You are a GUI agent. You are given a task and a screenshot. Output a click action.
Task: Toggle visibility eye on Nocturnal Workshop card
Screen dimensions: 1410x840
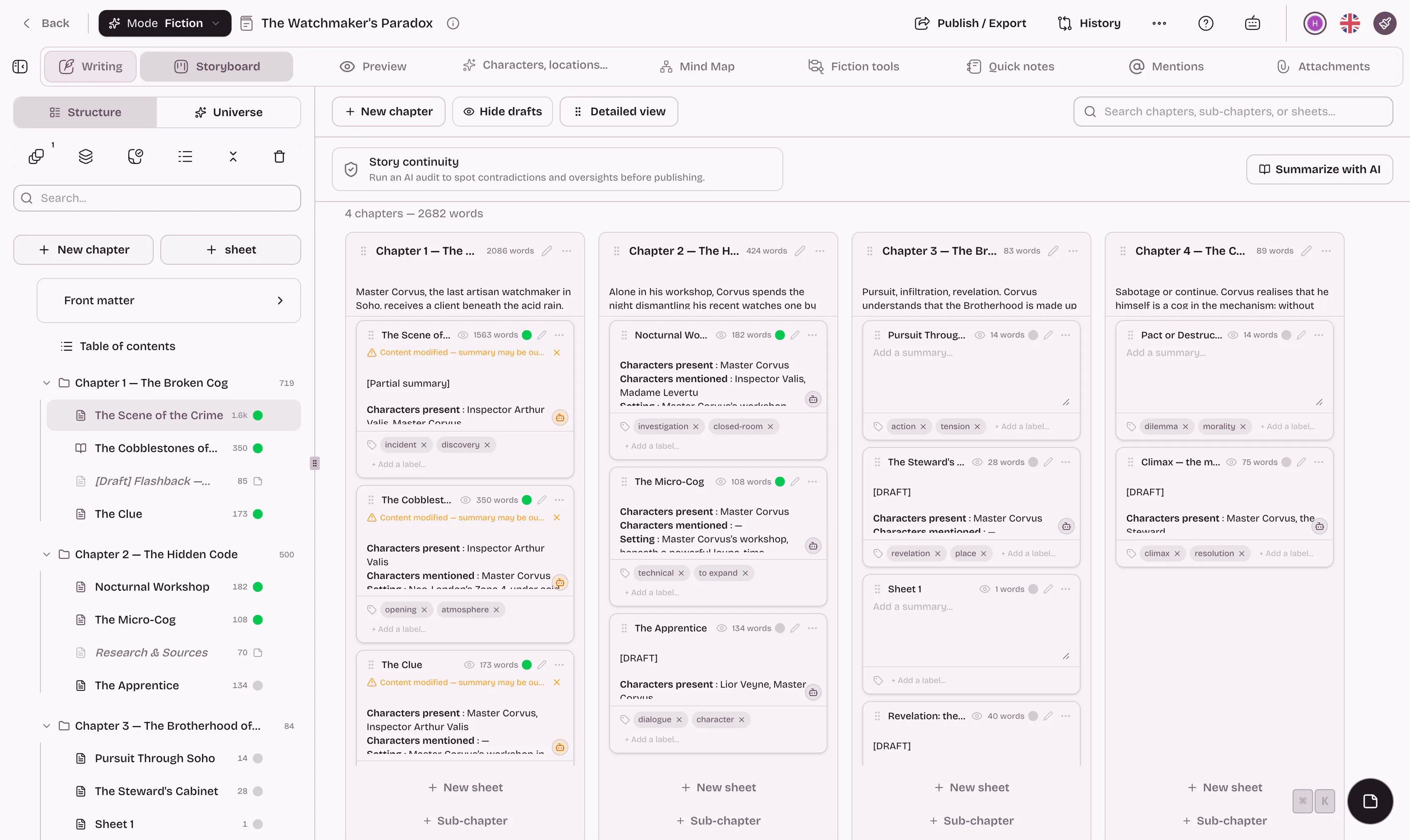click(x=721, y=335)
